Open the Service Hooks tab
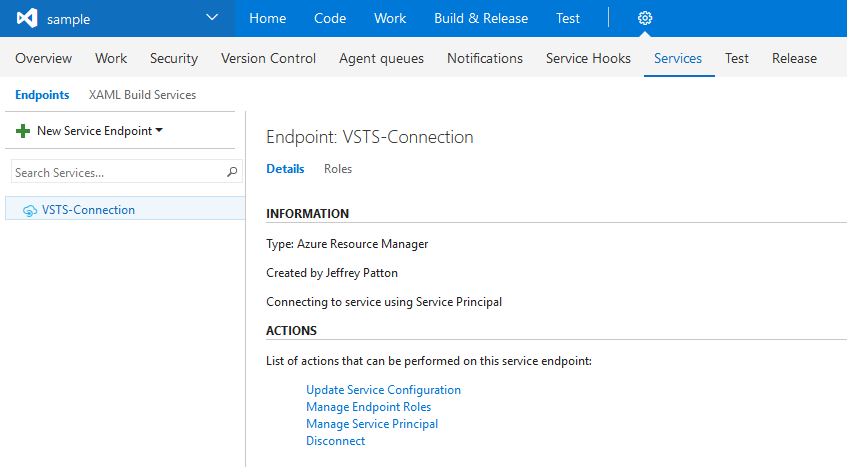 point(588,58)
